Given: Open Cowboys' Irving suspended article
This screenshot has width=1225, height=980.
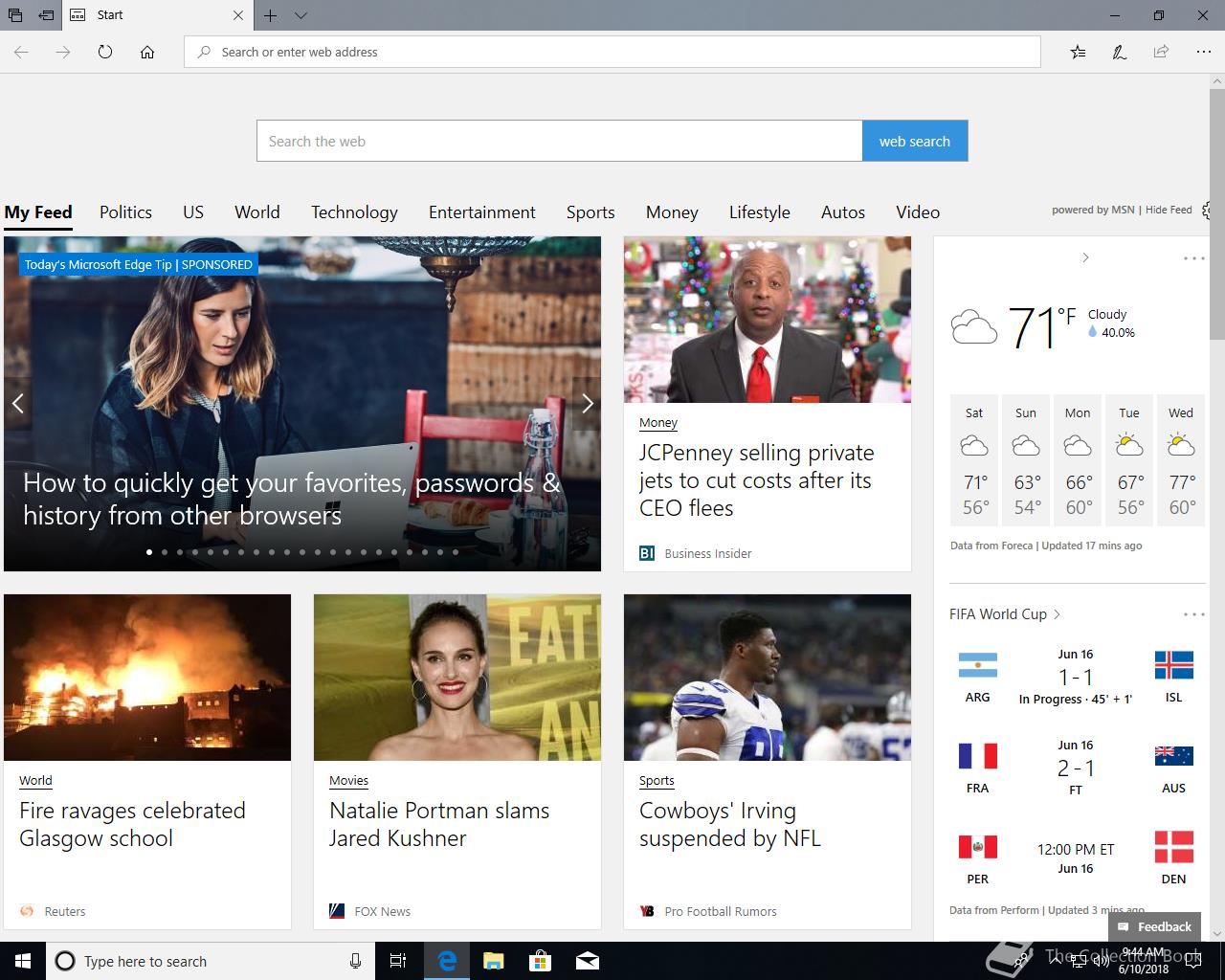Looking at the screenshot, I should (x=730, y=824).
